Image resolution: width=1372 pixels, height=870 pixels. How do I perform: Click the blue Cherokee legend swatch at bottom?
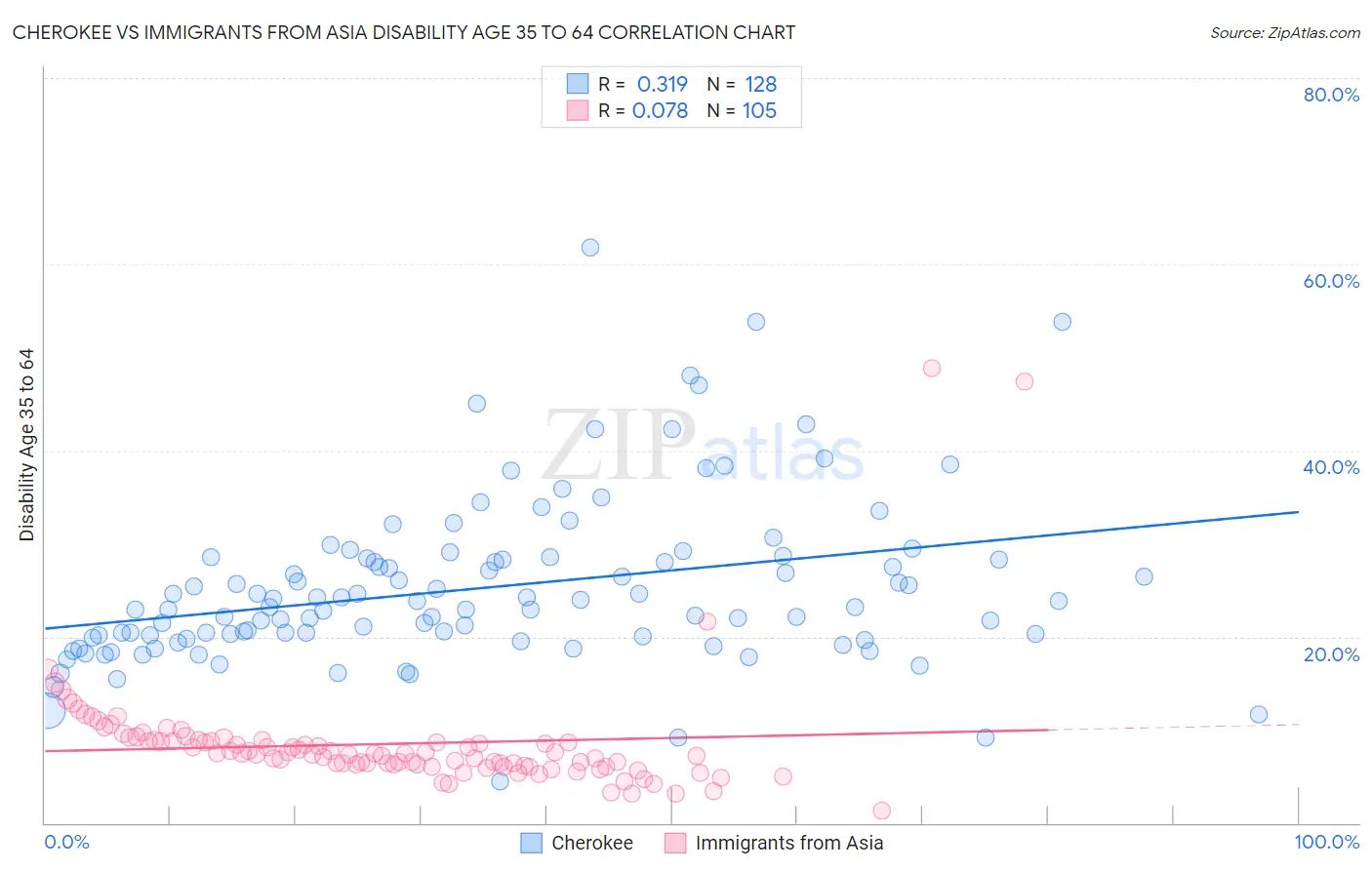[531, 843]
